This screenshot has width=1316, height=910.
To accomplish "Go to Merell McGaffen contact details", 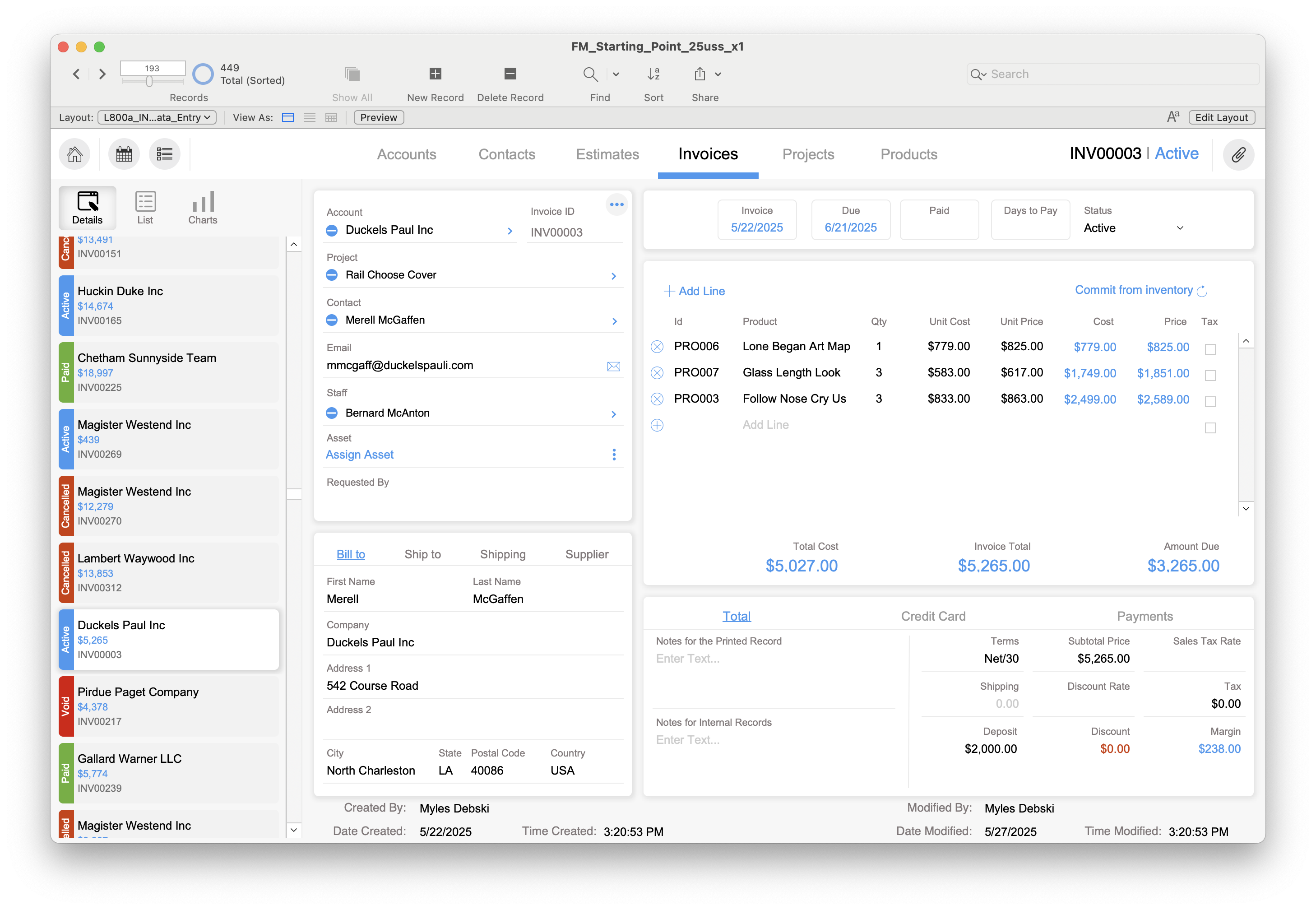I will pos(614,321).
